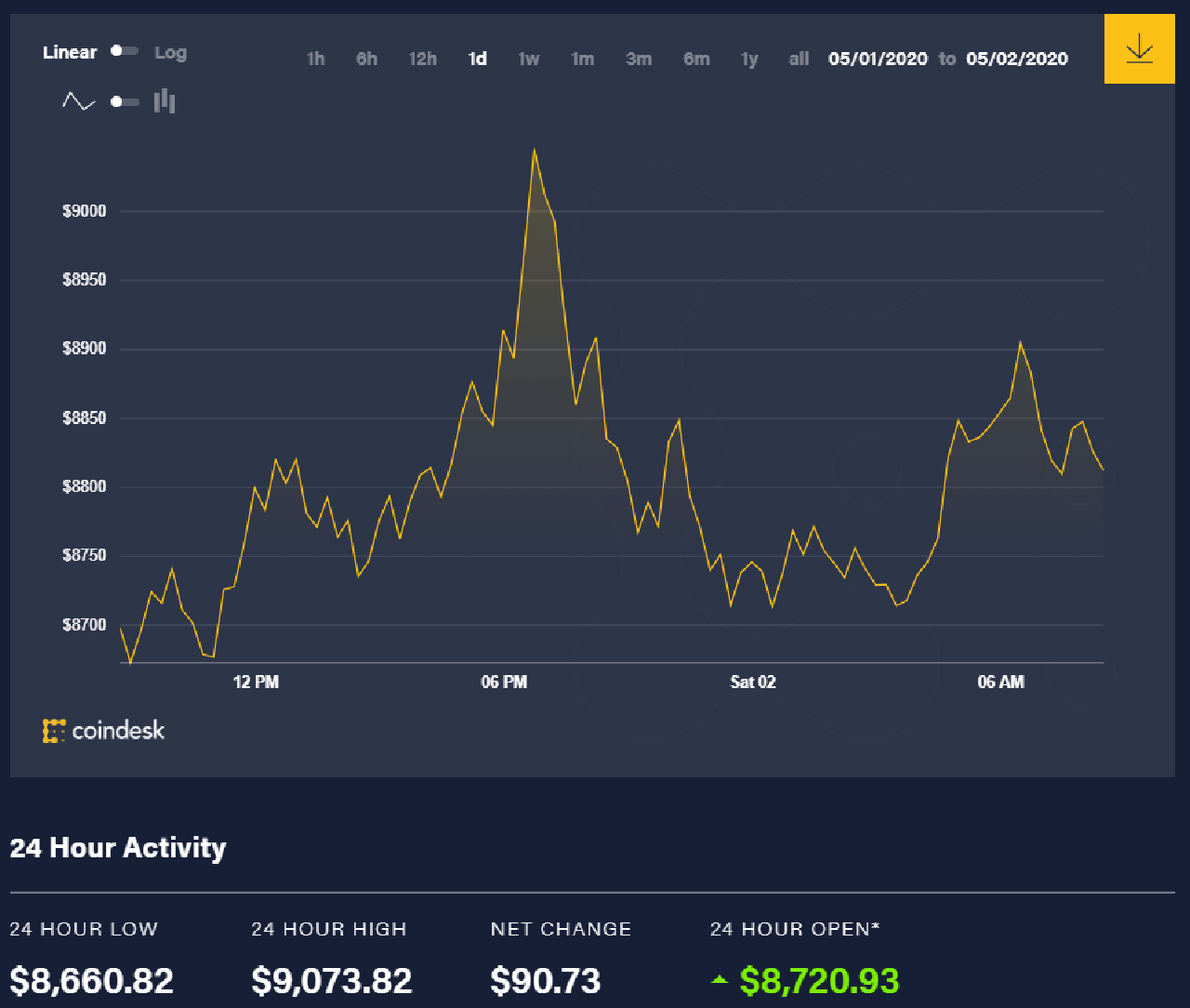Viewport: 1190px width, 1008px height.
Task: Click the 24 Hour Activity heading
Action: click(x=118, y=848)
